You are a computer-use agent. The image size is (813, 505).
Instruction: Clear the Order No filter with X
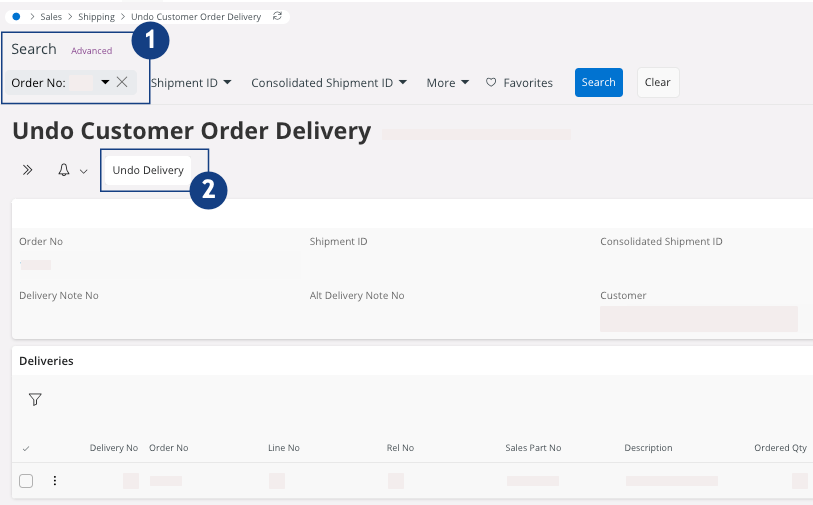pos(122,83)
